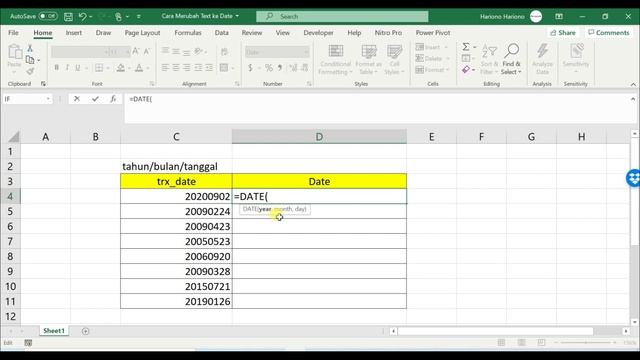
Task: Open the Sensitivity button
Action: click(576, 60)
